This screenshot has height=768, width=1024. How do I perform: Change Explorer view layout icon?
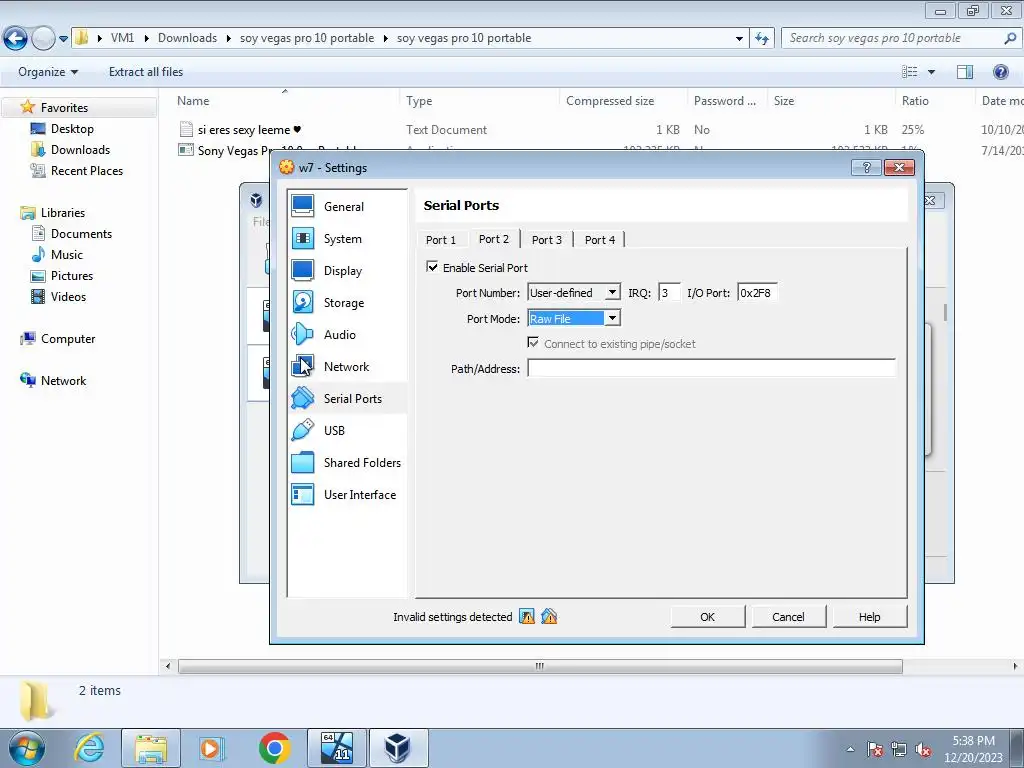(x=910, y=72)
